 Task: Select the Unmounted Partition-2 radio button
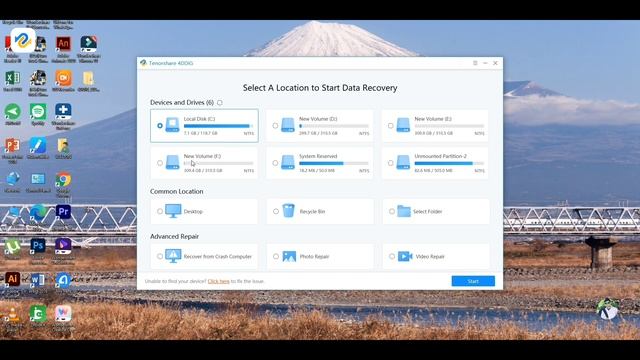(391, 163)
